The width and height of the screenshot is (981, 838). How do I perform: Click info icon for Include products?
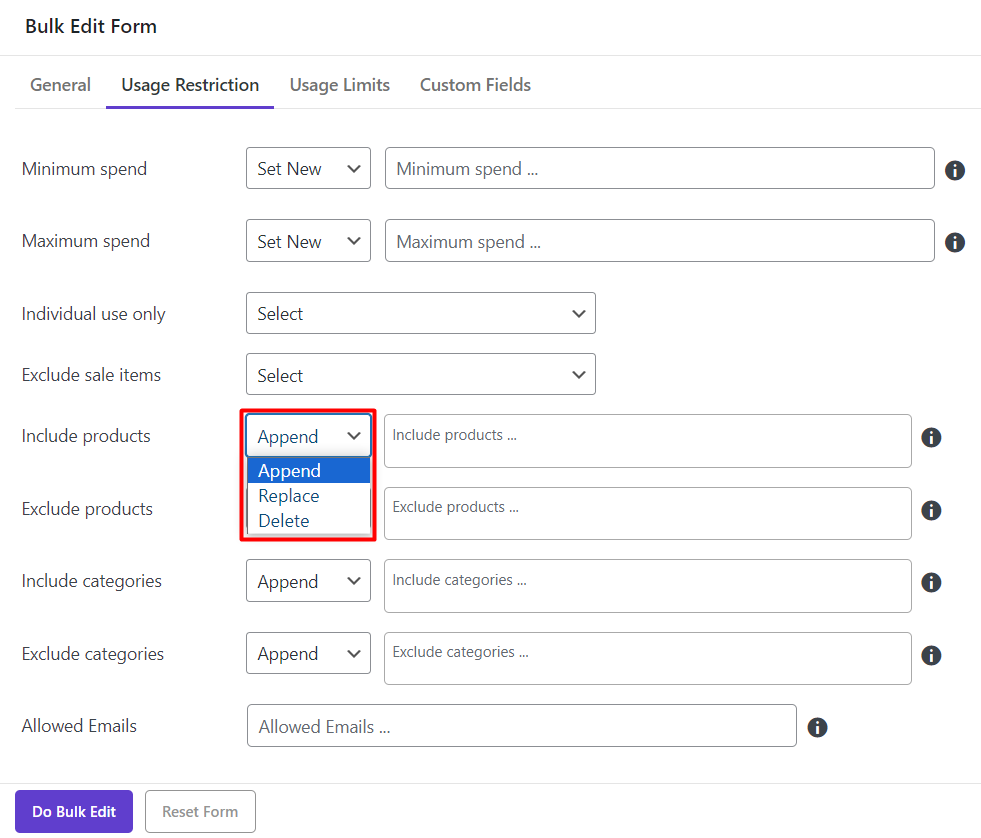(x=931, y=438)
